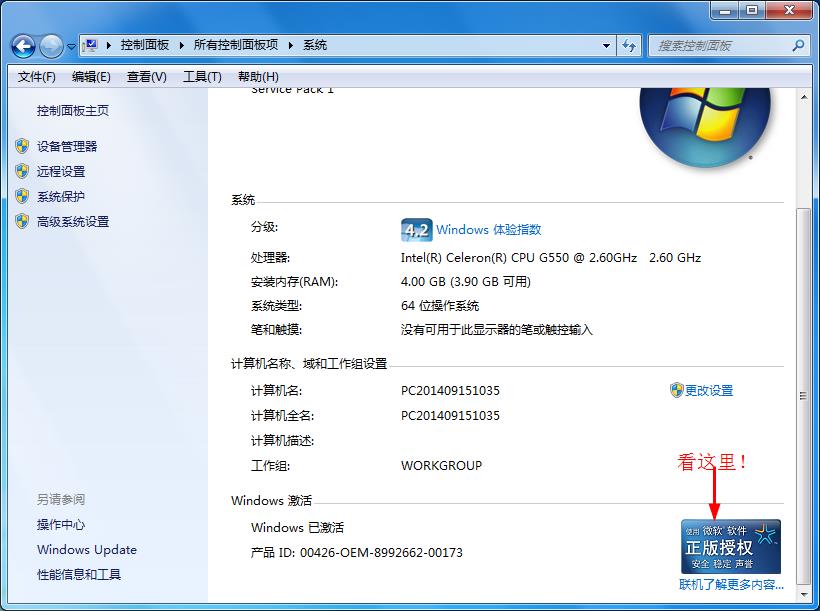The image size is (820, 611).
Task: Open 高级系统设置 shield icon
Action: click(23, 221)
